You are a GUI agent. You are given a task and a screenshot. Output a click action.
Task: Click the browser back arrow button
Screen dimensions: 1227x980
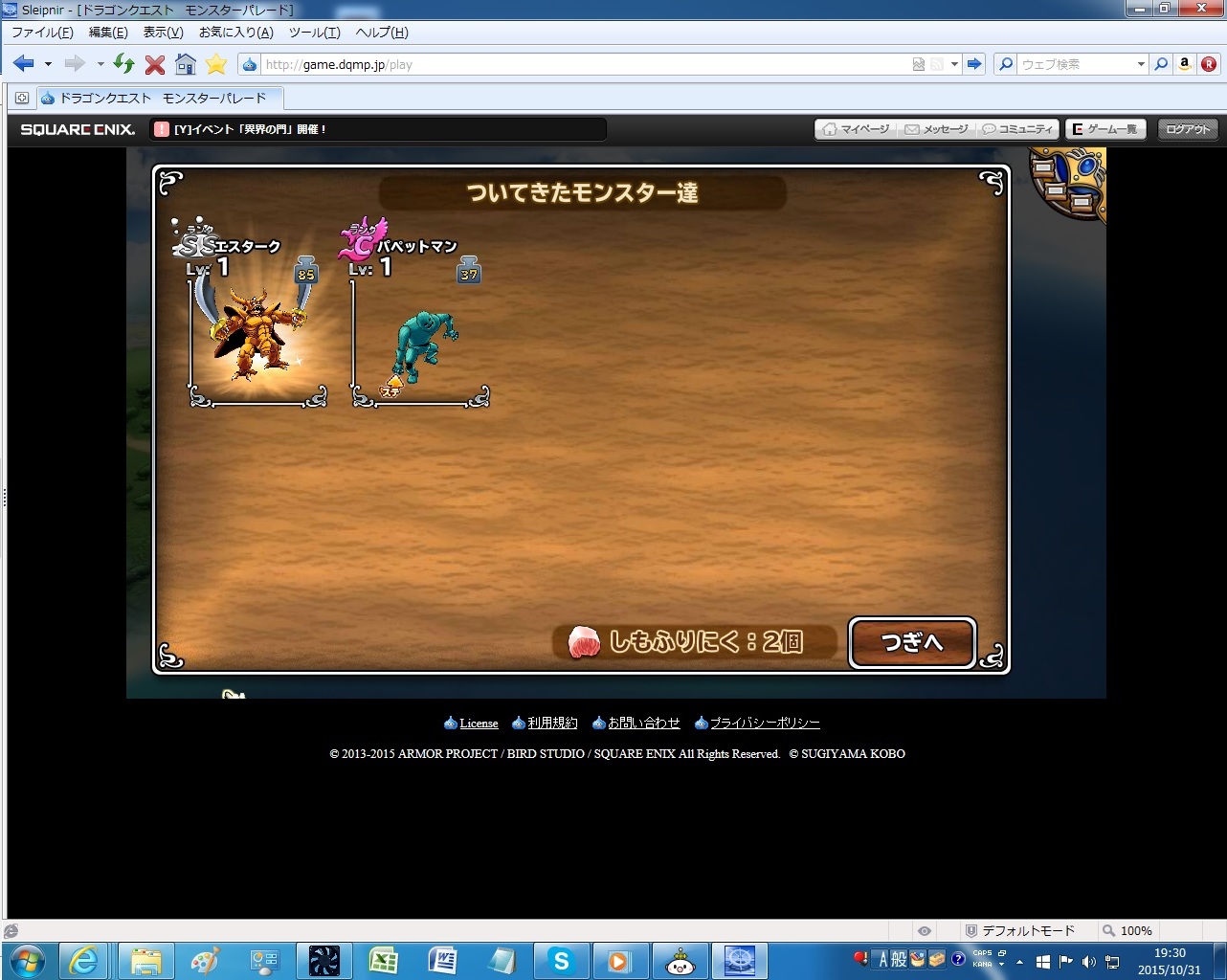click(x=24, y=64)
